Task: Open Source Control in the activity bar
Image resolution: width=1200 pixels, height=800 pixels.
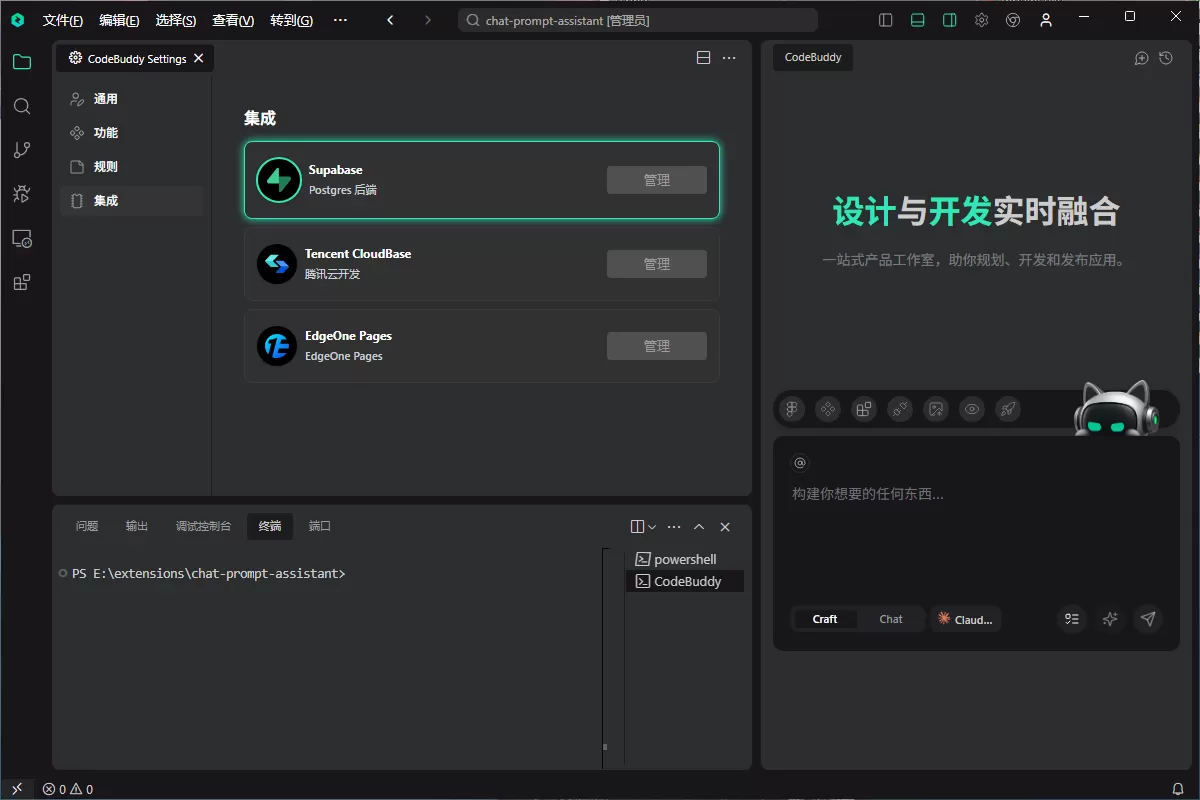Action: coord(22,150)
